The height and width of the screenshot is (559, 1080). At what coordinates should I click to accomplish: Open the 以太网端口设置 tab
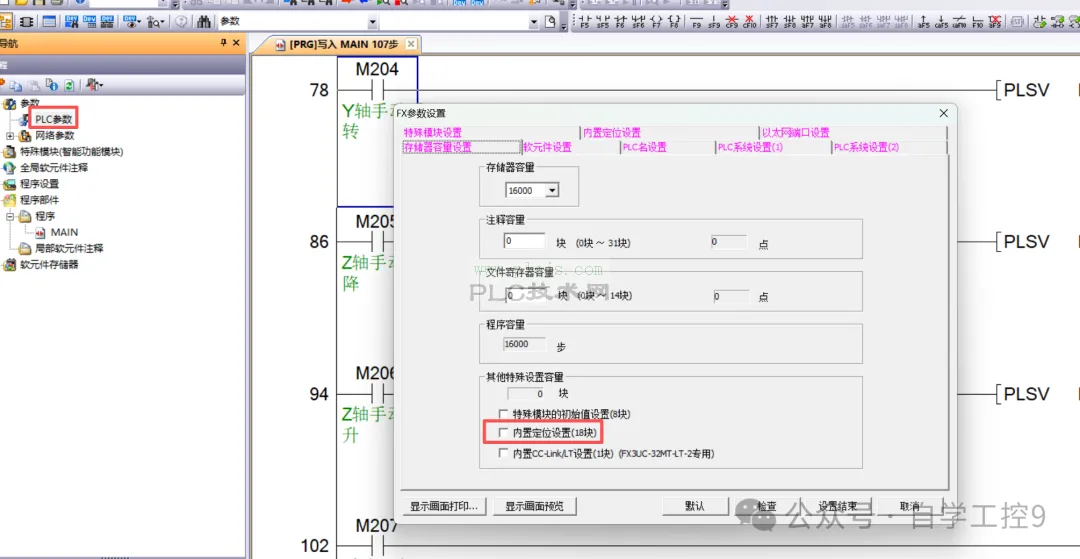tap(796, 133)
